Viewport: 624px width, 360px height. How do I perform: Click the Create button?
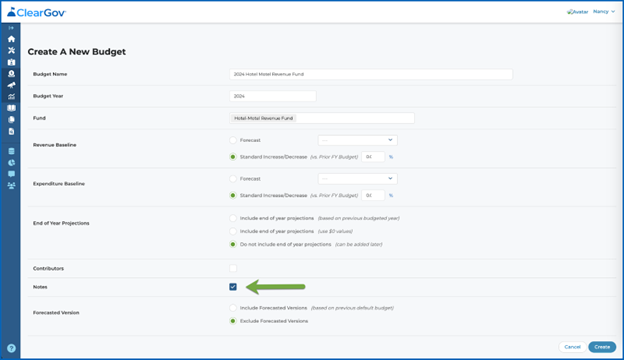pyautogui.click(x=602, y=347)
